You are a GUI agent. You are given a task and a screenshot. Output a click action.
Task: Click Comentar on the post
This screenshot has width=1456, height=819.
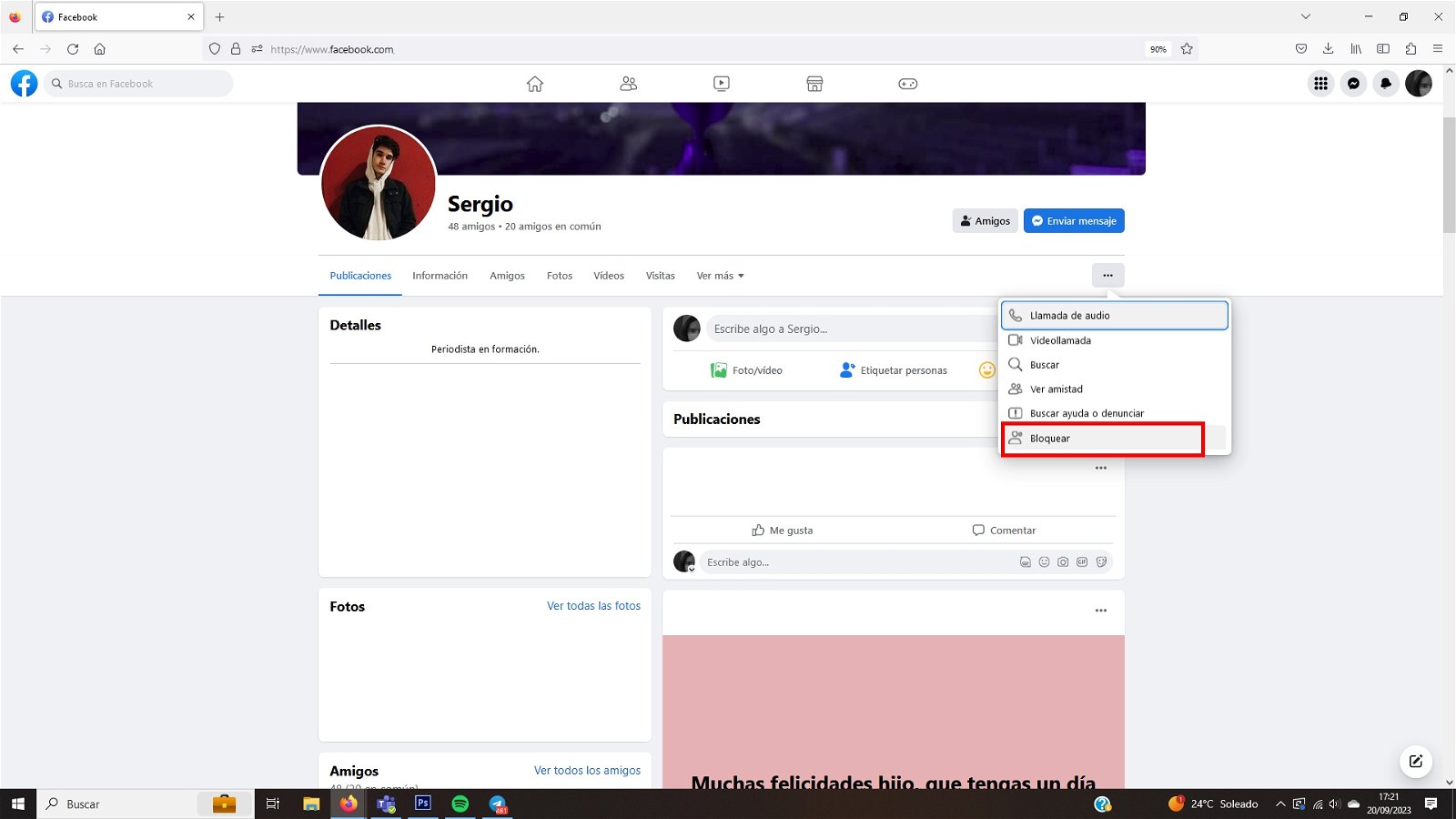[x=1004, y=531]
